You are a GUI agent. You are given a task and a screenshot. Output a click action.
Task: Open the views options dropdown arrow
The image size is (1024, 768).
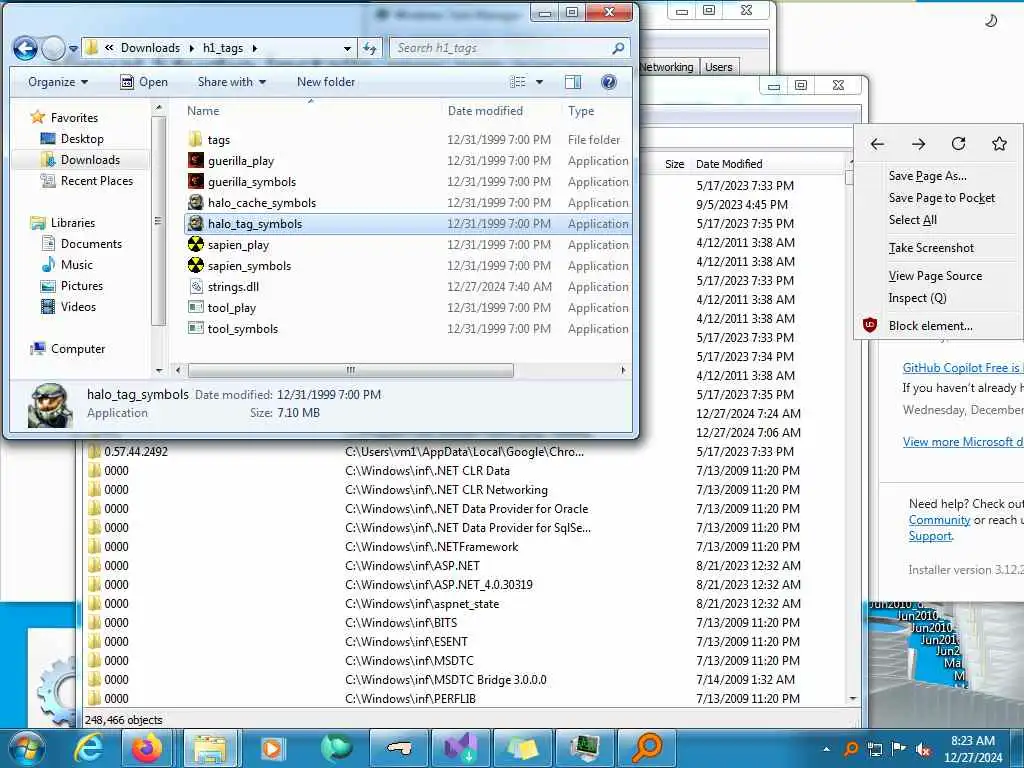point(539,82)
